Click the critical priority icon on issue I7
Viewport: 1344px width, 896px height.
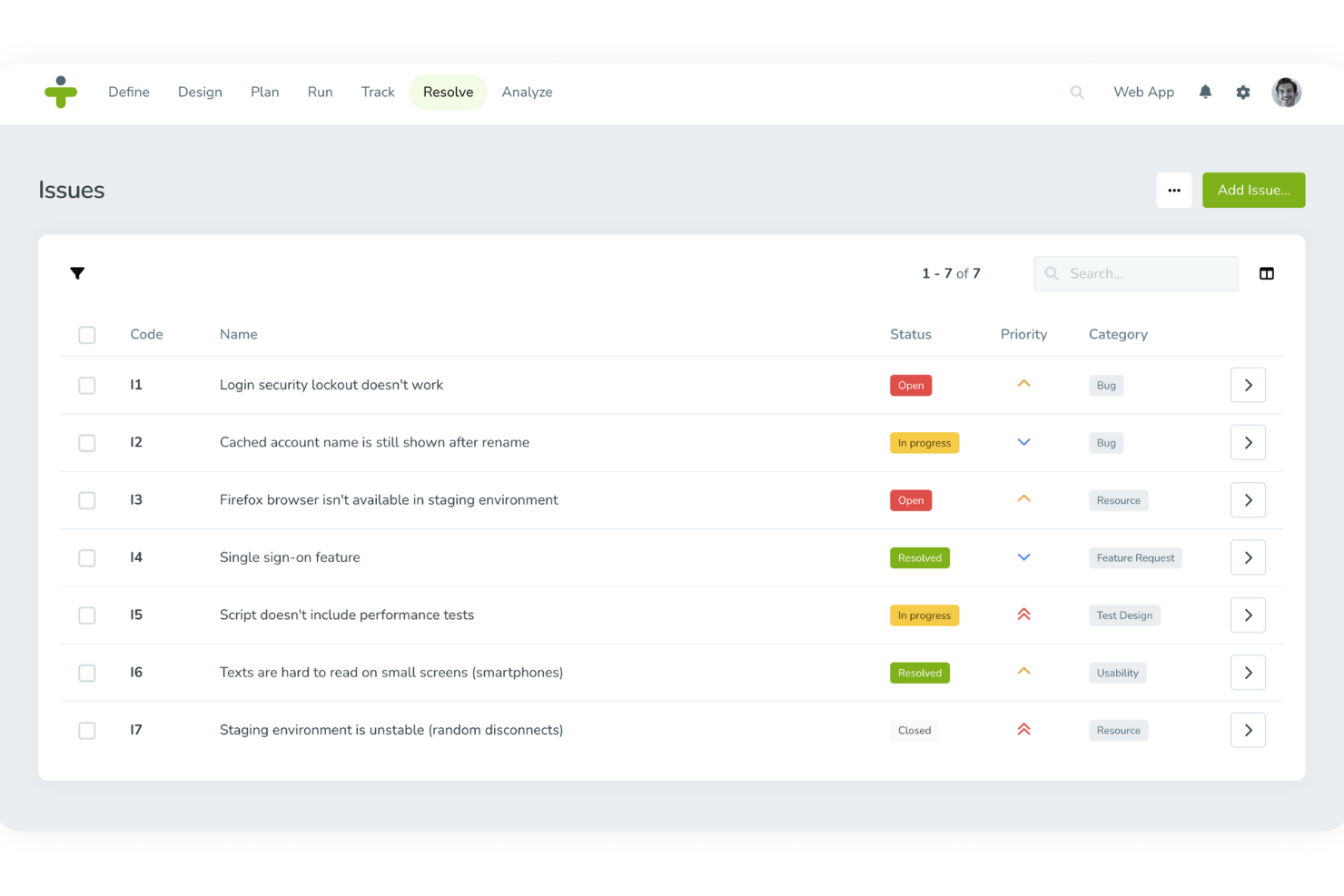coord(1023,729)
